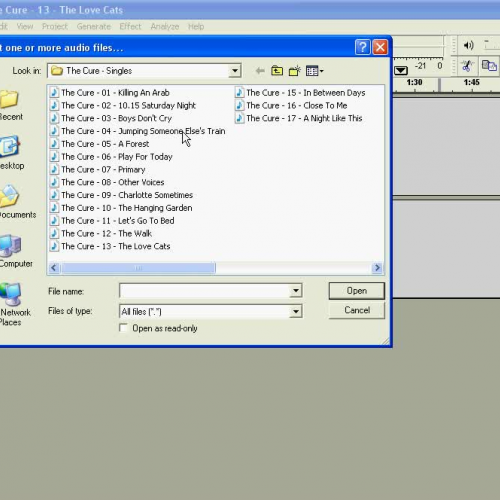Expand the Files of type dropdown
The image size is (500, 500).
(x=295, y=311)
